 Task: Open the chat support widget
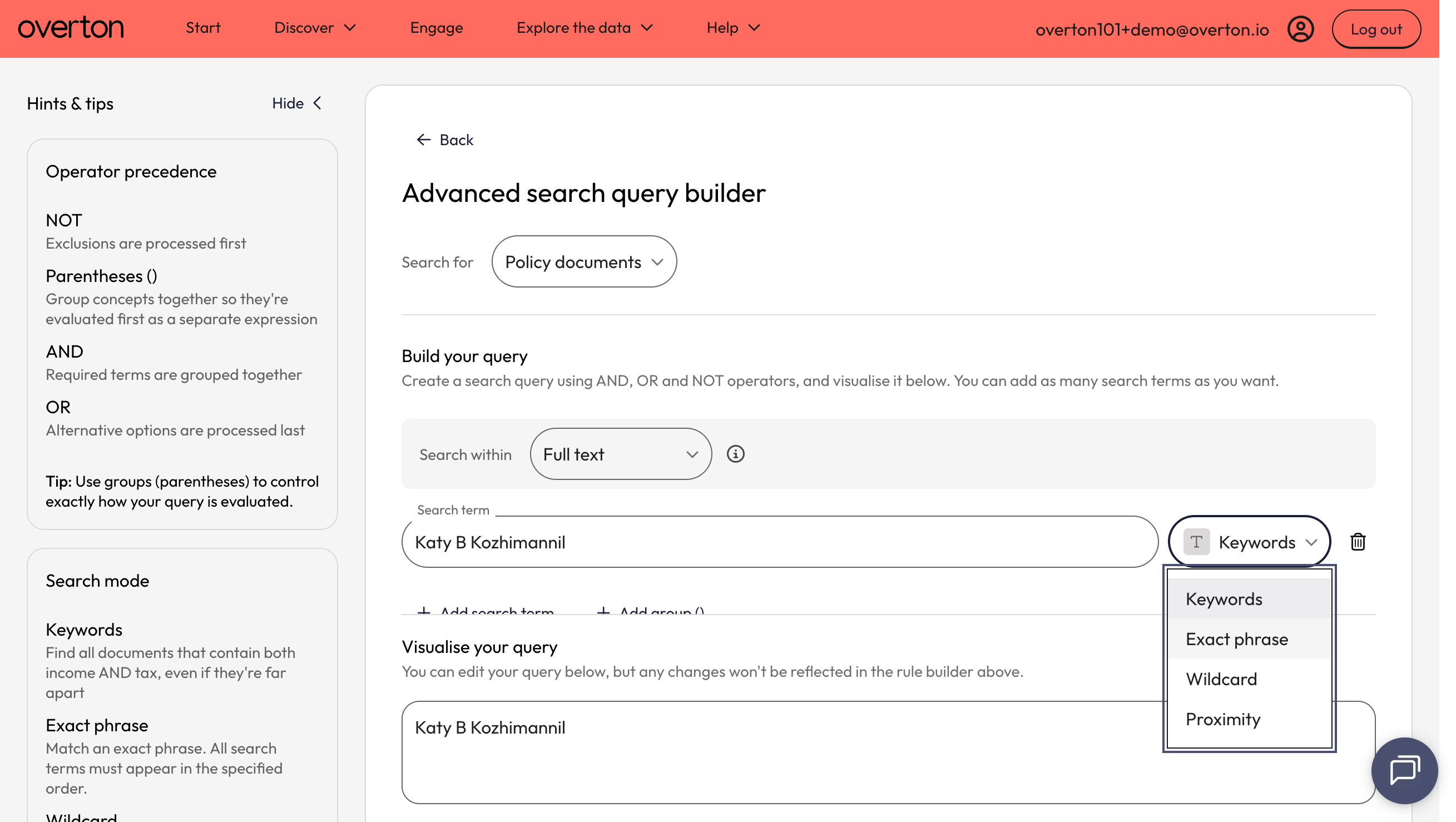coord(1404,770)
